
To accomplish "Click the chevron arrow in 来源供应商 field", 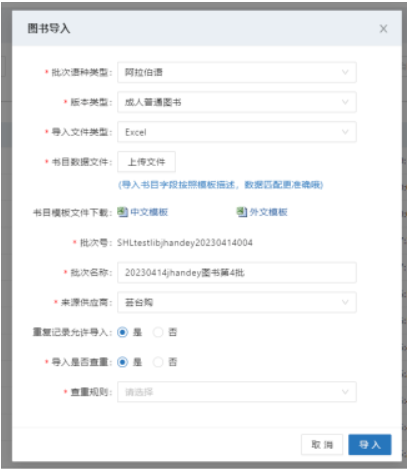I will [345, 302].
